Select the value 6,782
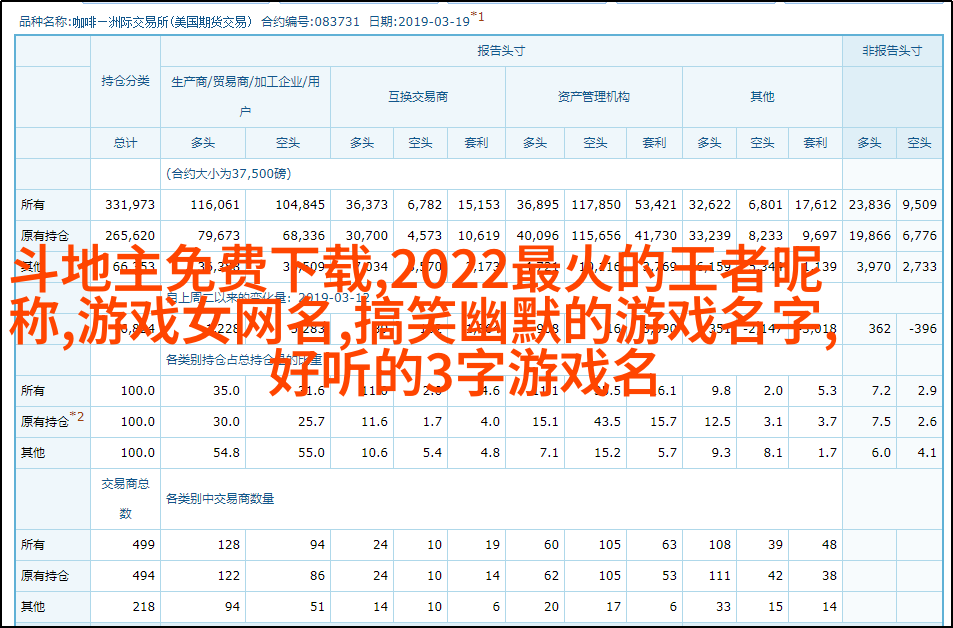953x628 pixels. point(425,205)
